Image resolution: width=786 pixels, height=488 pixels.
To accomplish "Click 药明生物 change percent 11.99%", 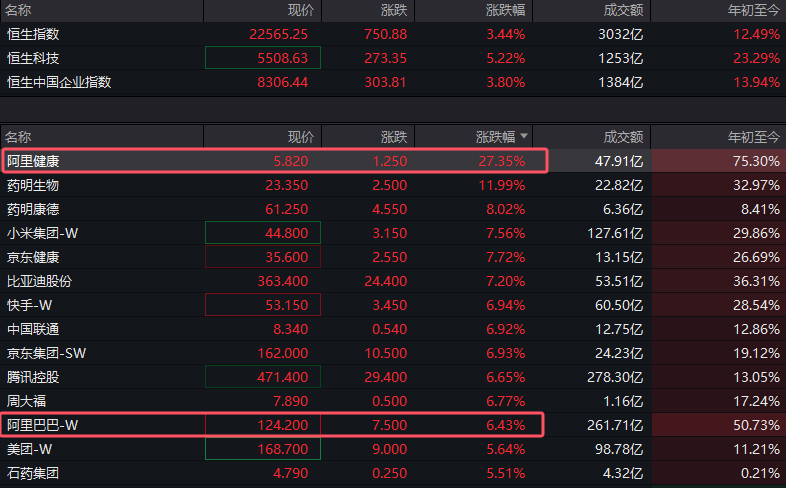I will pos(502,185).
